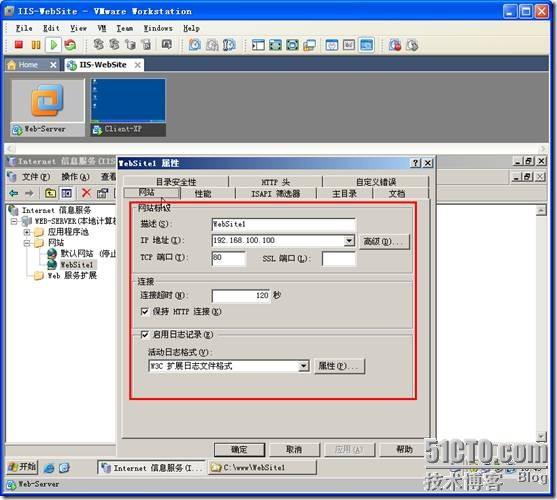Image resolution: width=557 pixels, height=500 pixels.
Task: Select the default web site tree item
Action: pyautogui.click(x=88, y=254)
